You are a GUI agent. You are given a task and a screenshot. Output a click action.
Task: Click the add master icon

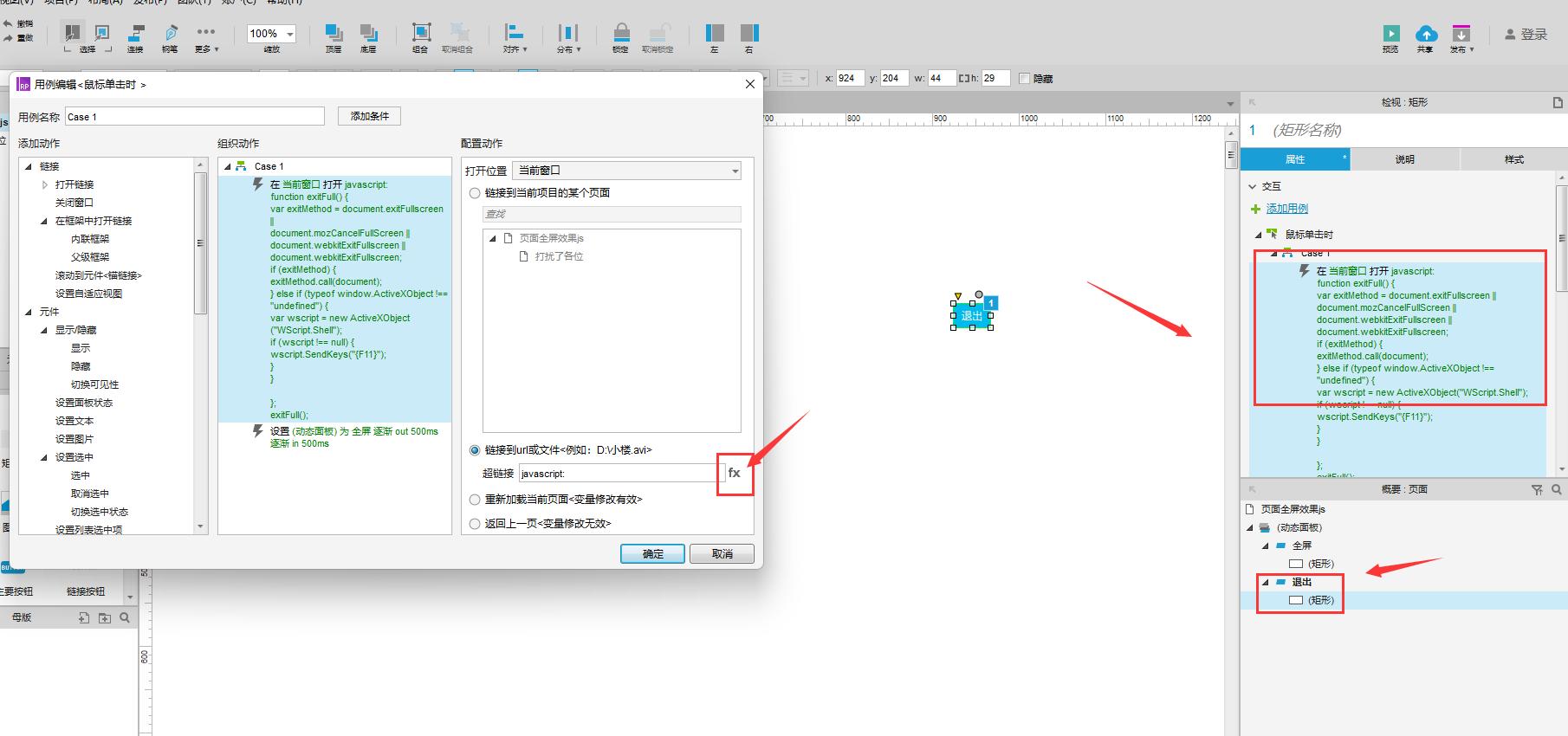84,617
